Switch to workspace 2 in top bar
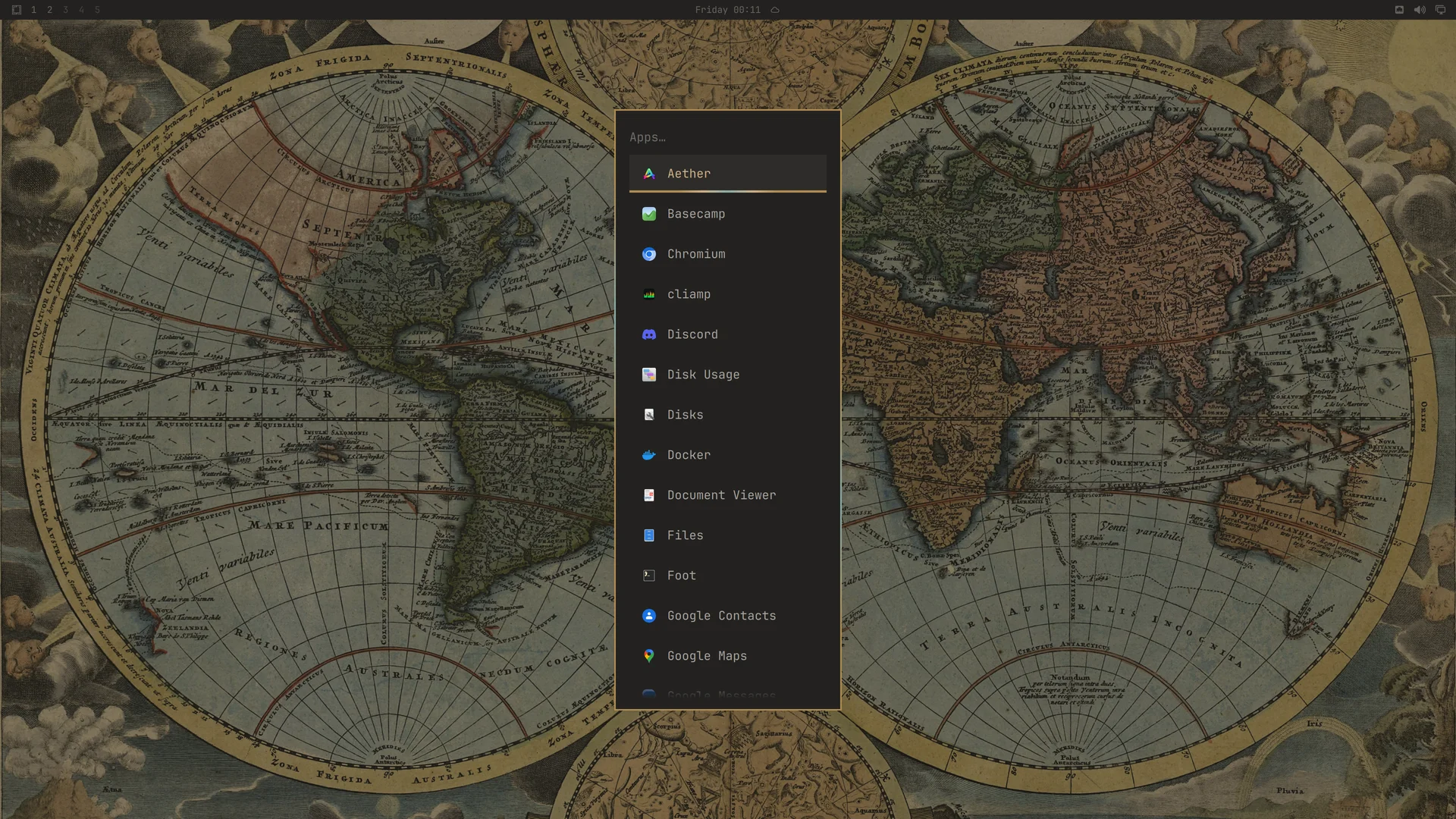The width and height of the screenshot is (1456, 819). 49,10
